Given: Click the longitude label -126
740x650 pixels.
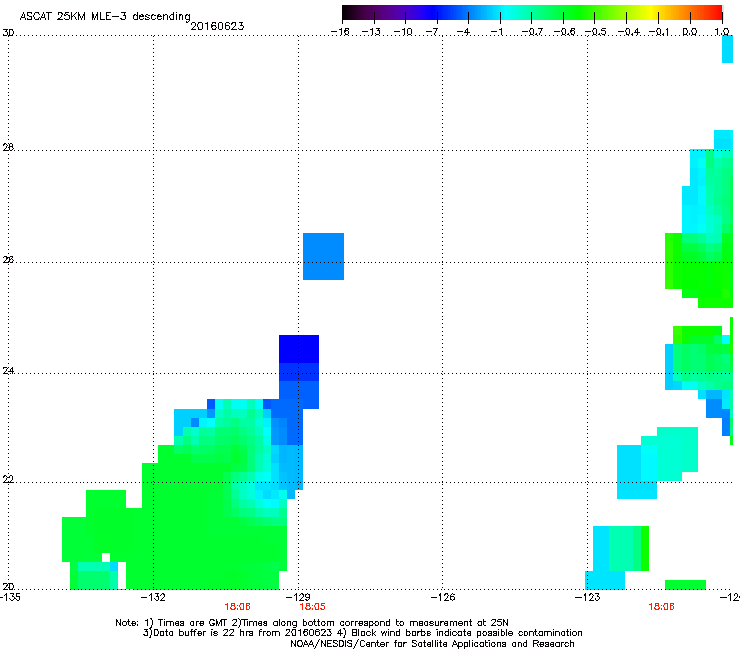Looking at the screenshot, I should pyautogui.click(x=443, y=598).
